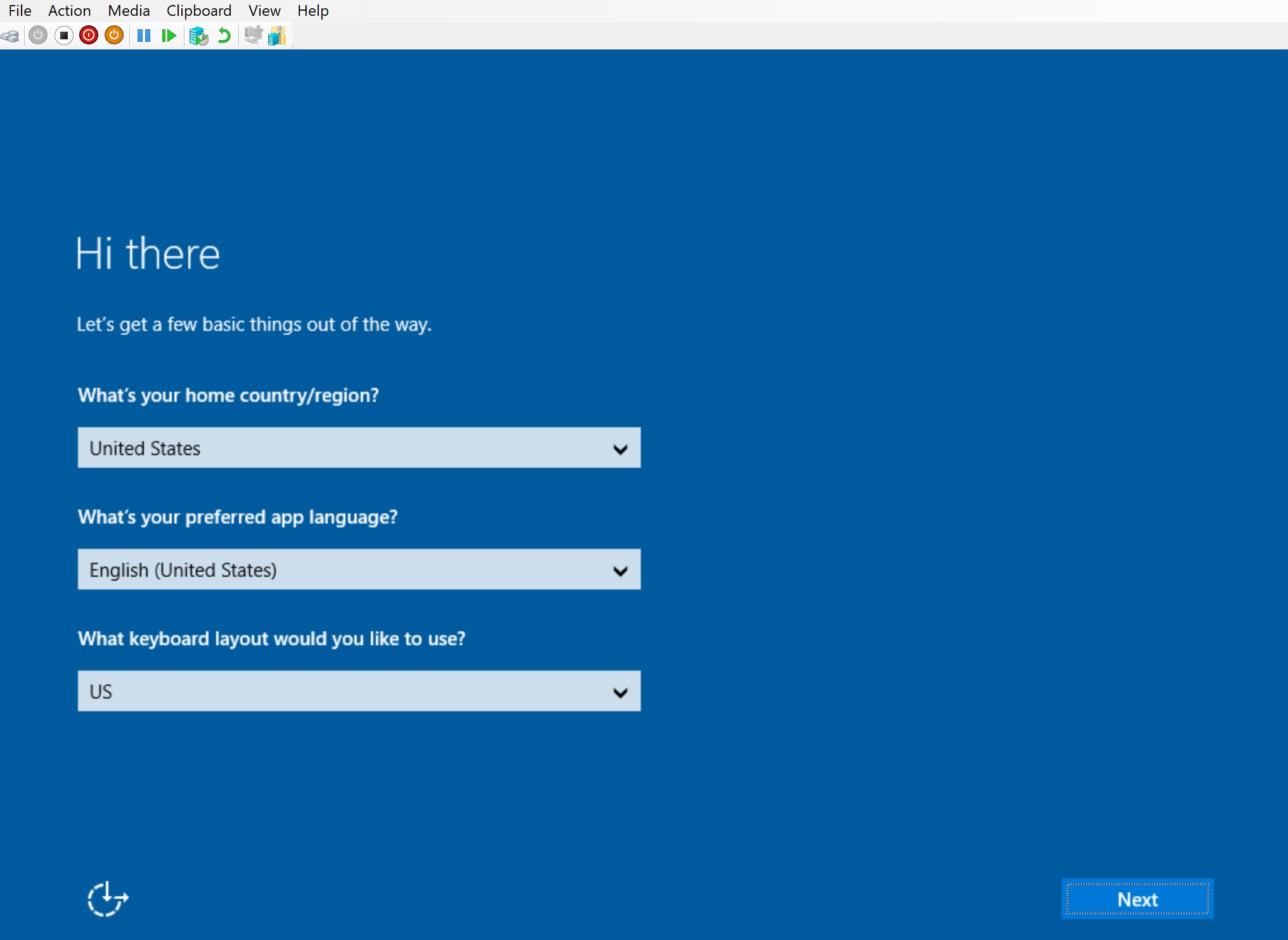
Task: Pause the virtual machine
Action: [144, 35]
